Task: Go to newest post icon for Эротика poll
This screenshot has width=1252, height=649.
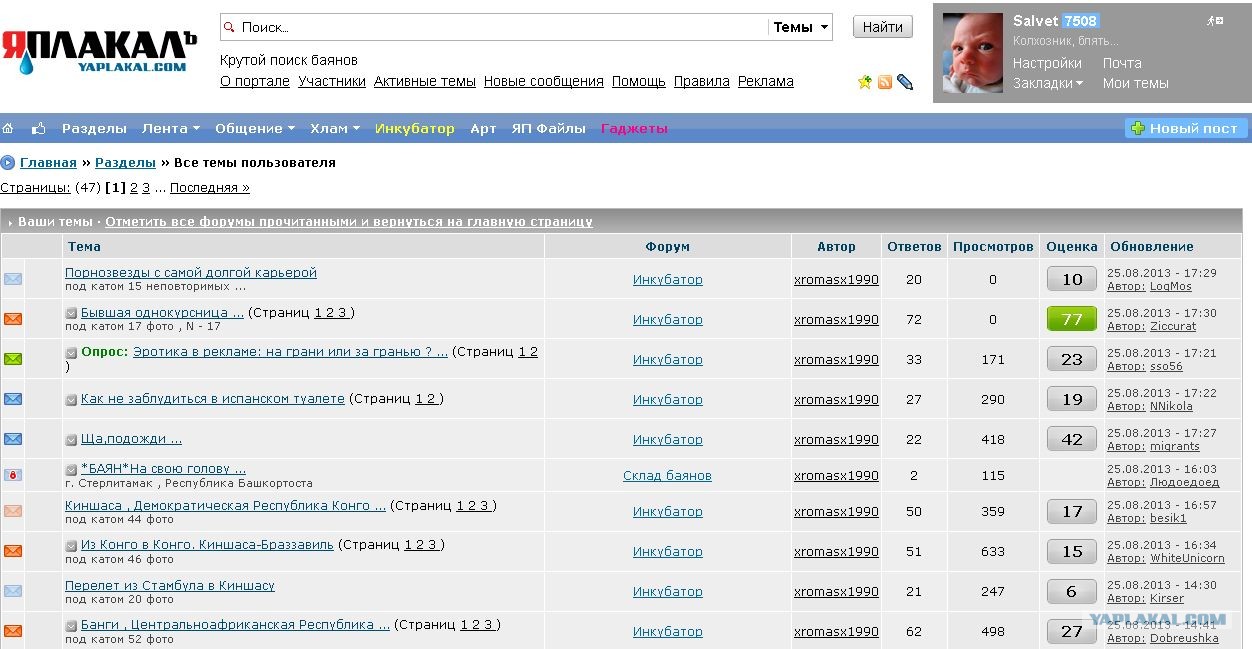Action: tap(71, 353)
